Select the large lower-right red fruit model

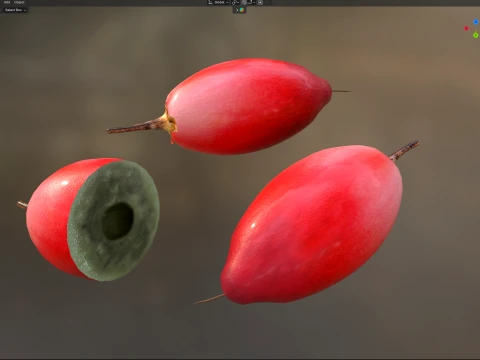313,225
